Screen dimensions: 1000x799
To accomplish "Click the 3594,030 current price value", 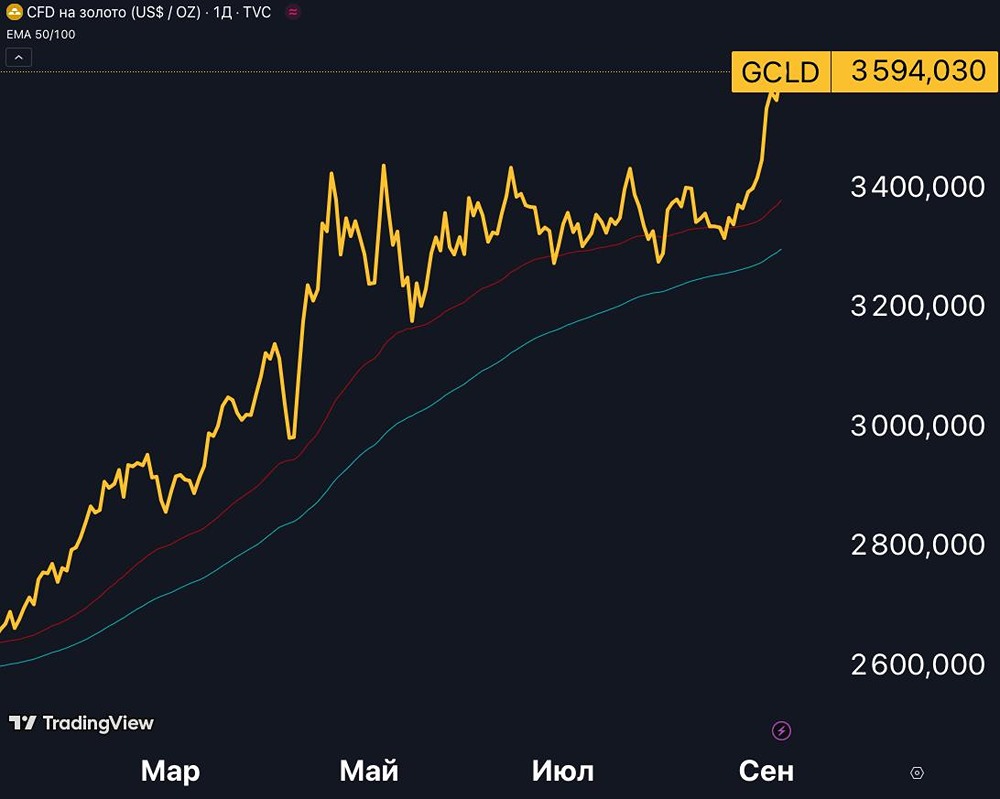I will tap(918, 72).
